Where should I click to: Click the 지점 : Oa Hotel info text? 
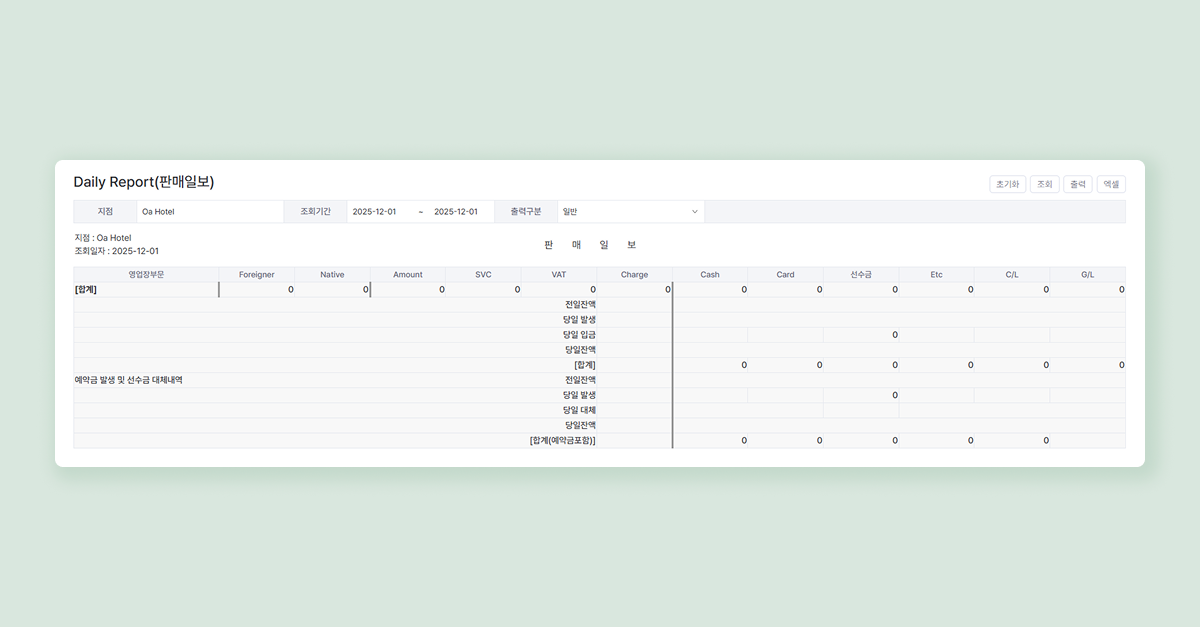pos(103,238)
